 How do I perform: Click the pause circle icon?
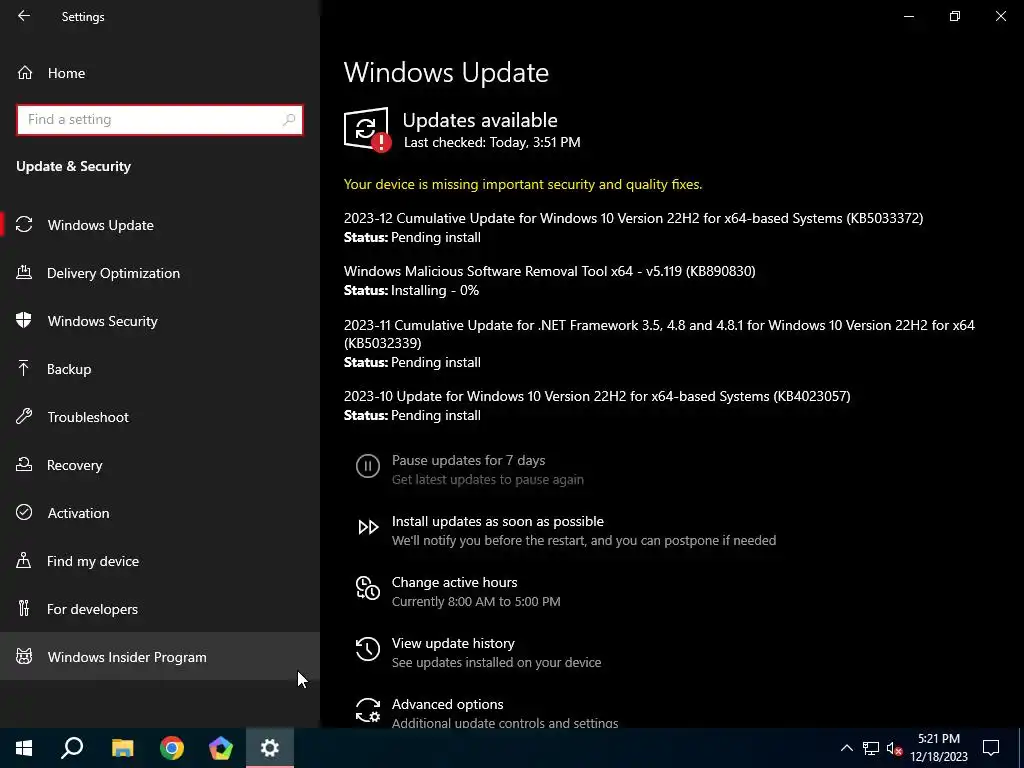[368, 466]
